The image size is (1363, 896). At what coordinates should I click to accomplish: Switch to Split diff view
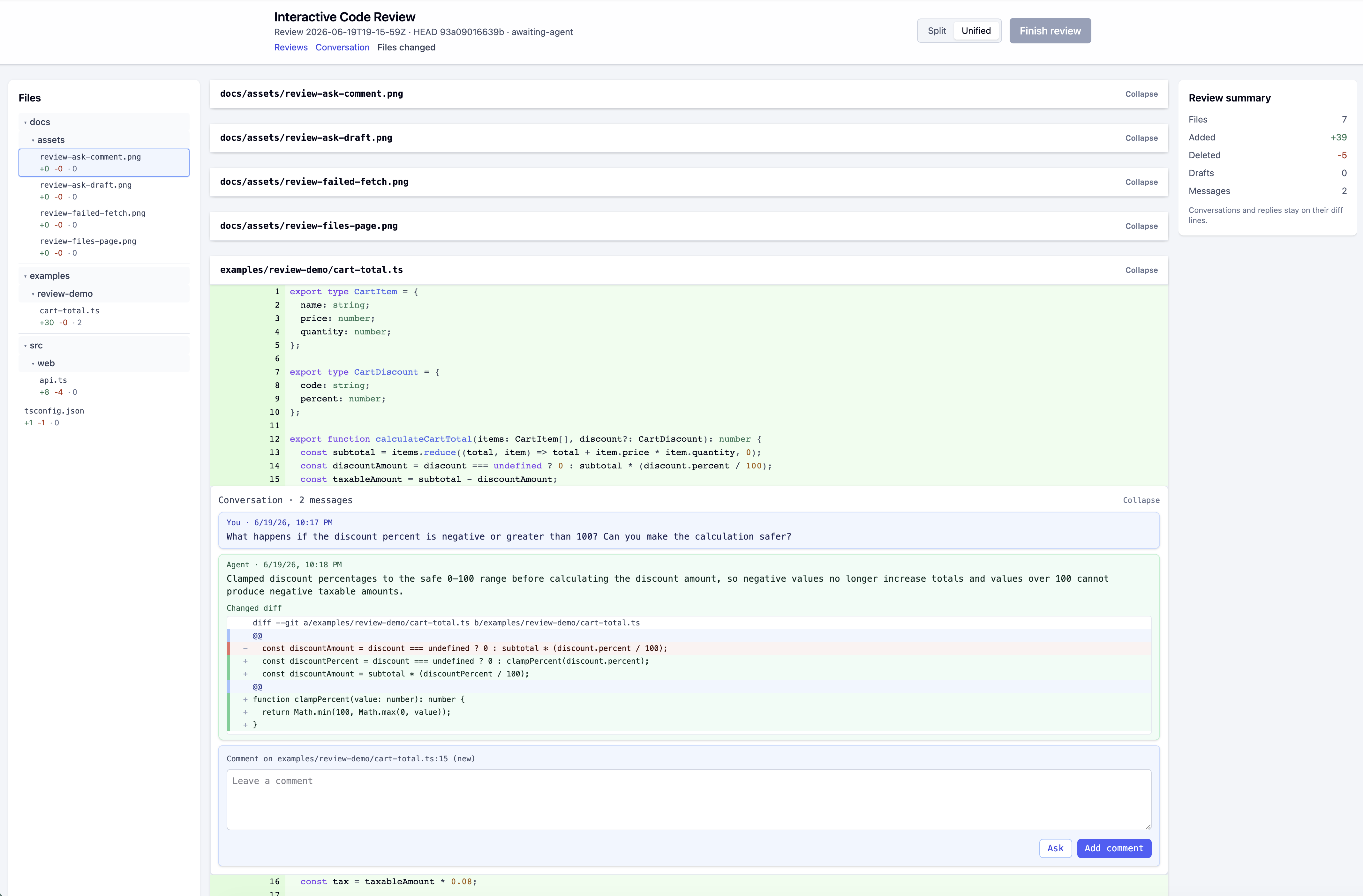click(x=936, y=31)
